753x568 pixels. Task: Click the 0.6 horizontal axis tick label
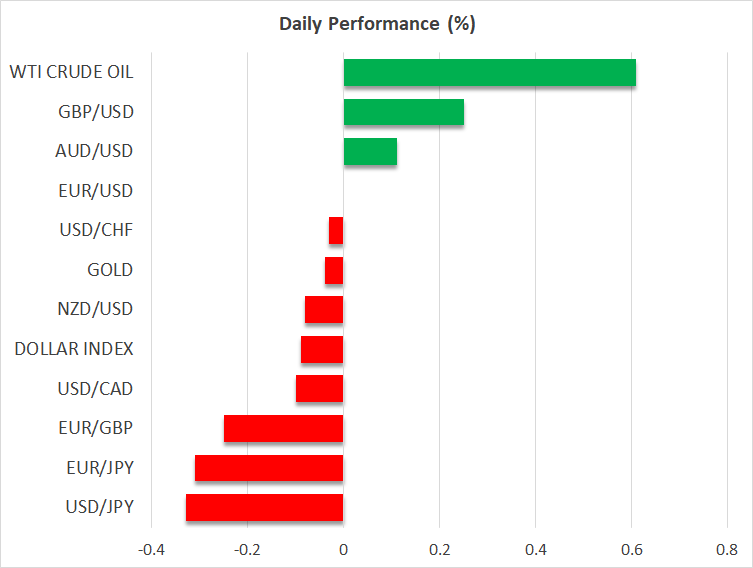coord(631,550)
